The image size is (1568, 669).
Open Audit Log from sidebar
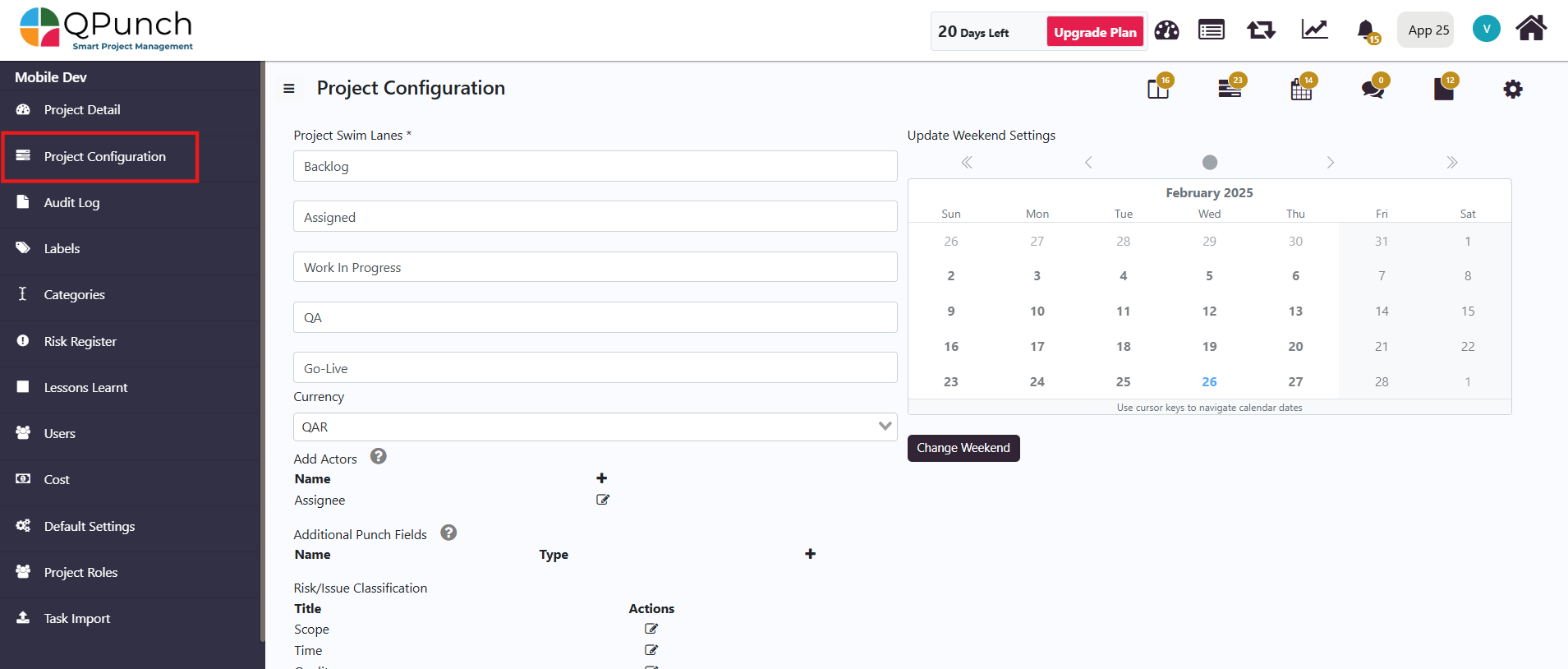point(72,203)
